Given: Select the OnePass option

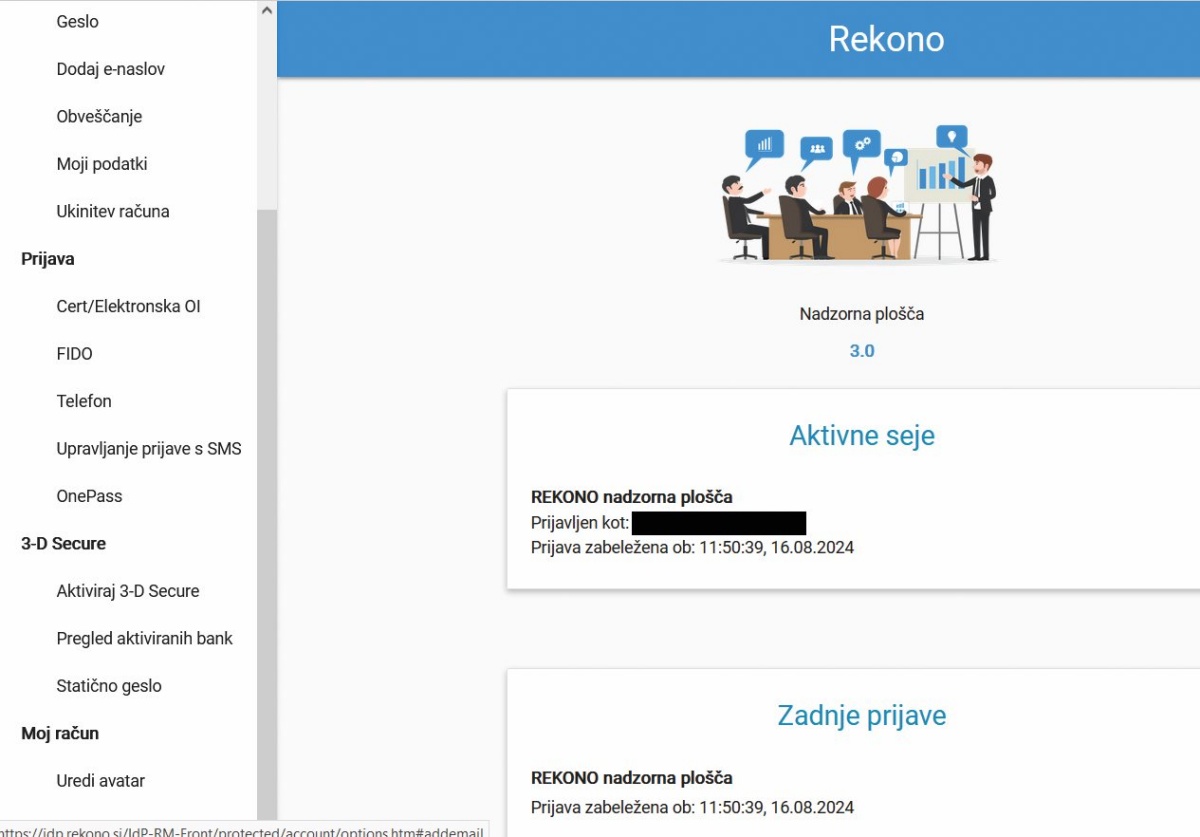Looking at the screenshot, I should tap(89, 496).
